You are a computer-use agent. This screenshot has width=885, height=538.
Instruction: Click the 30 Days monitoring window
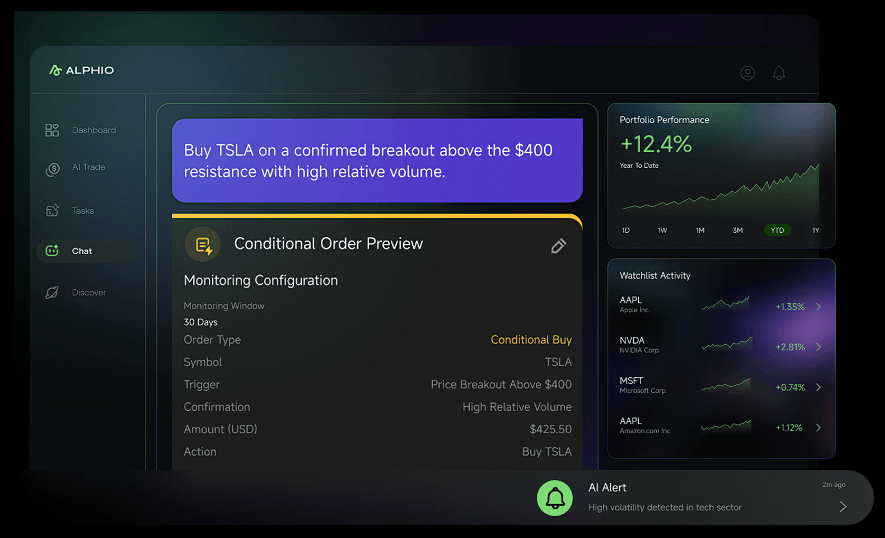click(200, 322)
